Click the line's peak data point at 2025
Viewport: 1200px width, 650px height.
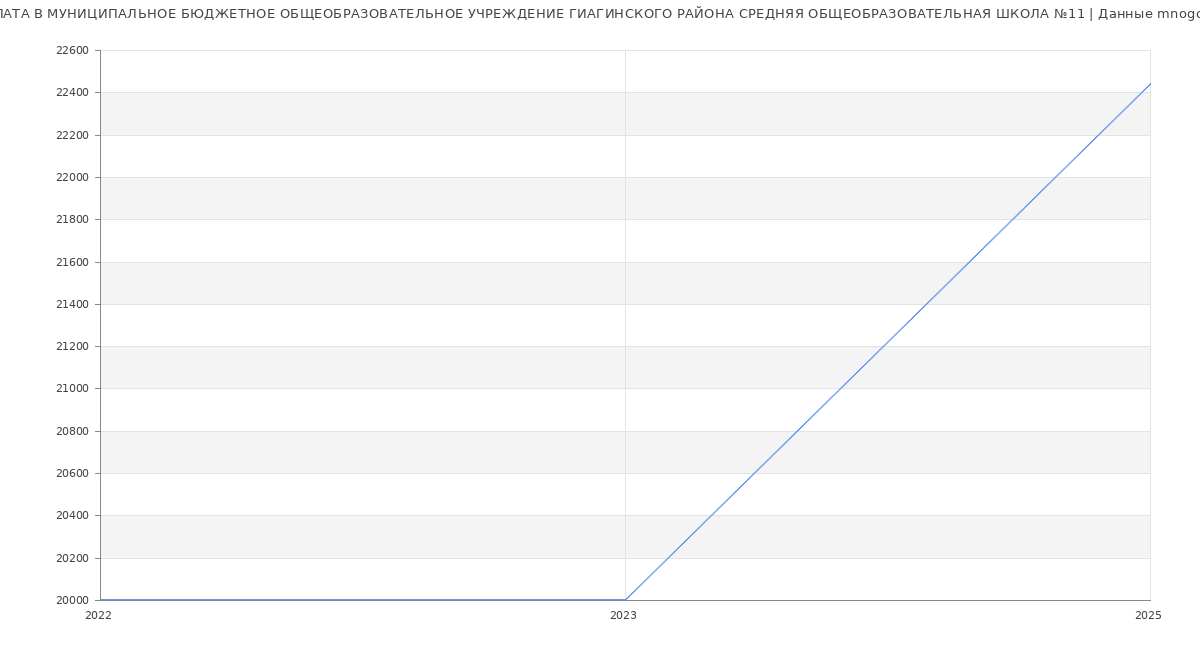[1150, 84]
